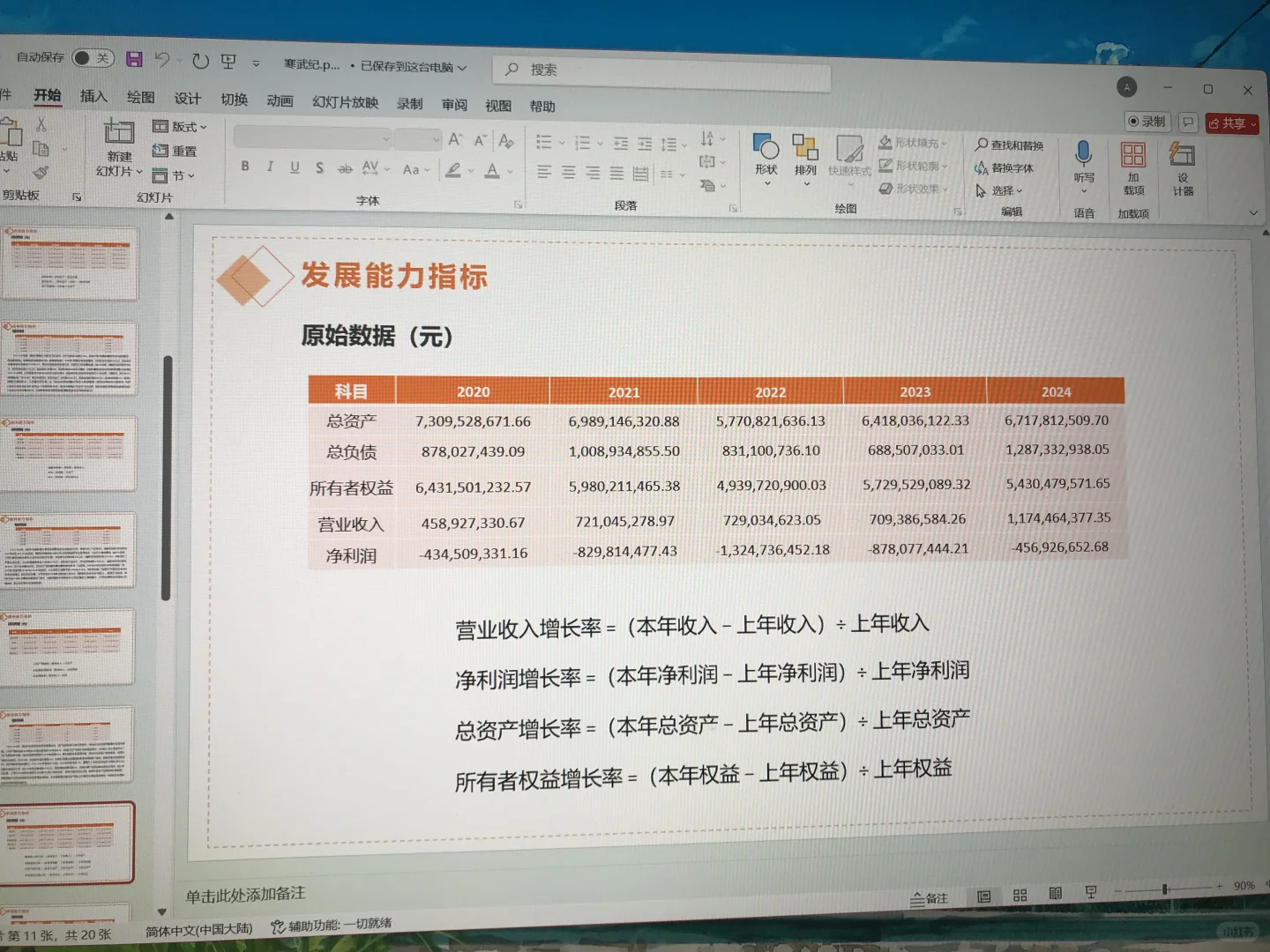Screen dimensions: 1270x952
Task: Start 听写 (Dictate) voice input
Action: tap(1083, 159)
